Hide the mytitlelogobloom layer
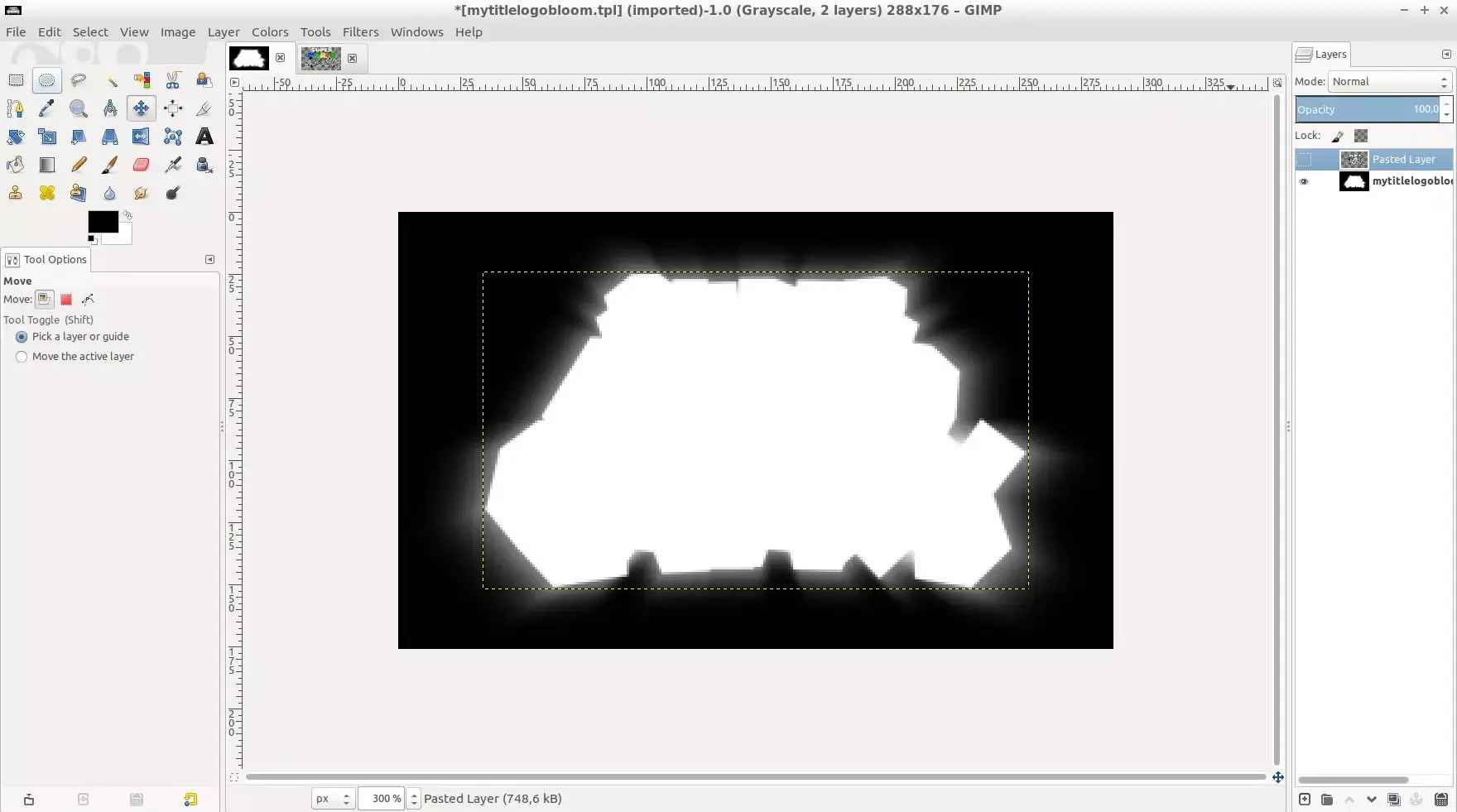This screenshot has width=1457, height=812. [1305, 181]
